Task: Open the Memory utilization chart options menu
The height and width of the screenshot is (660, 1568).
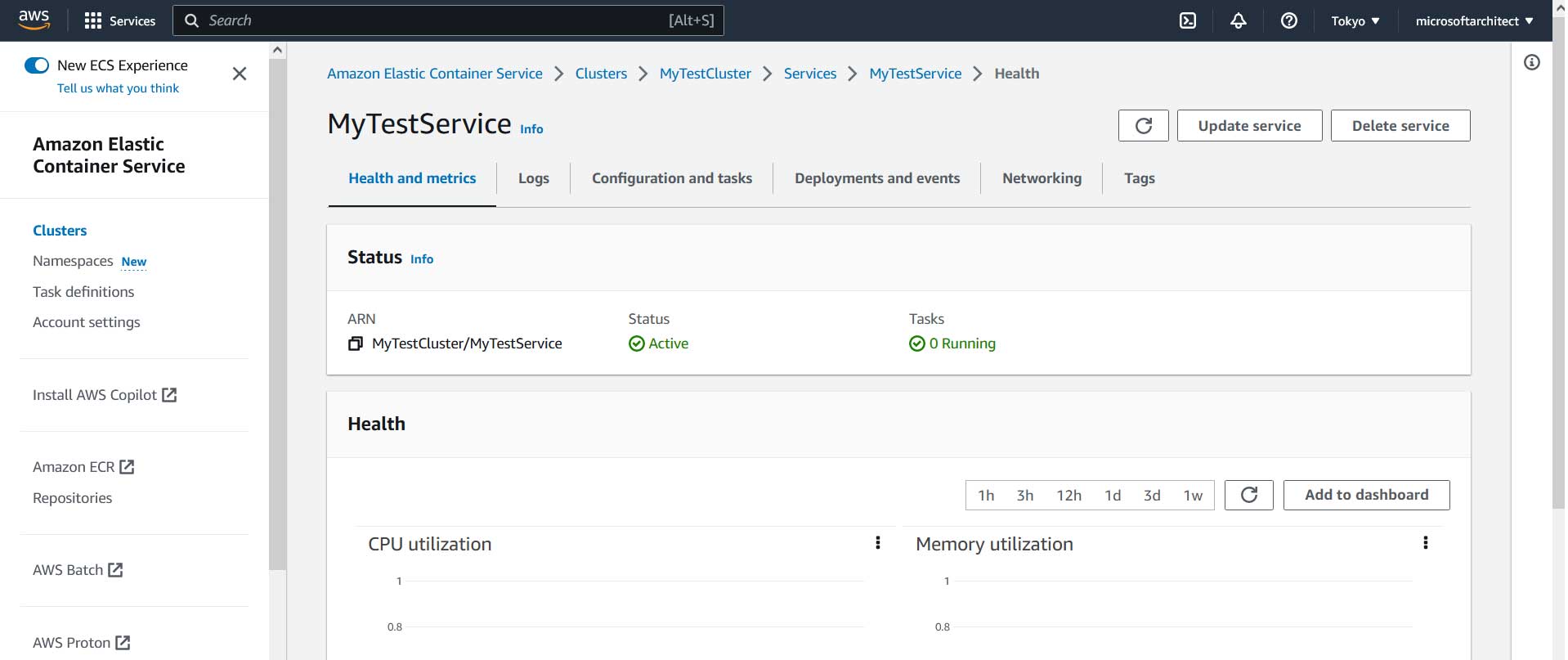Action: 1426,543
